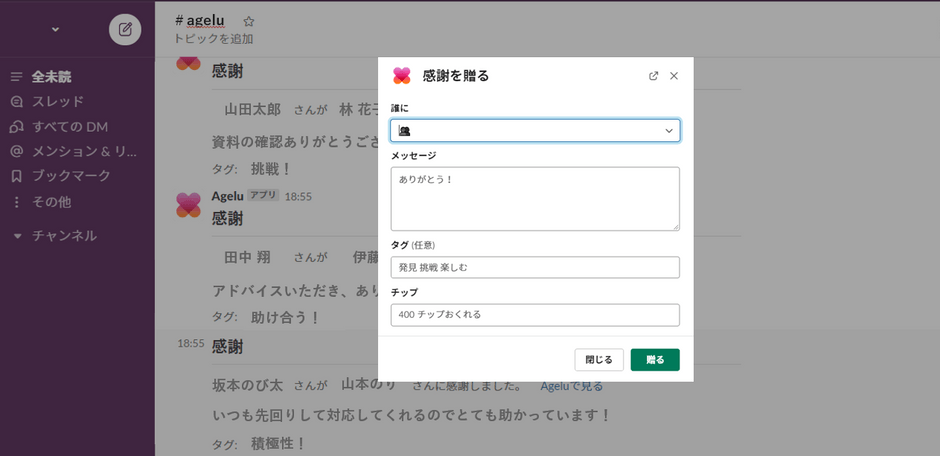Click the チップ input field
Image resolution: width=940 pixels, height=456 pixels.
(x=535, y=315)
